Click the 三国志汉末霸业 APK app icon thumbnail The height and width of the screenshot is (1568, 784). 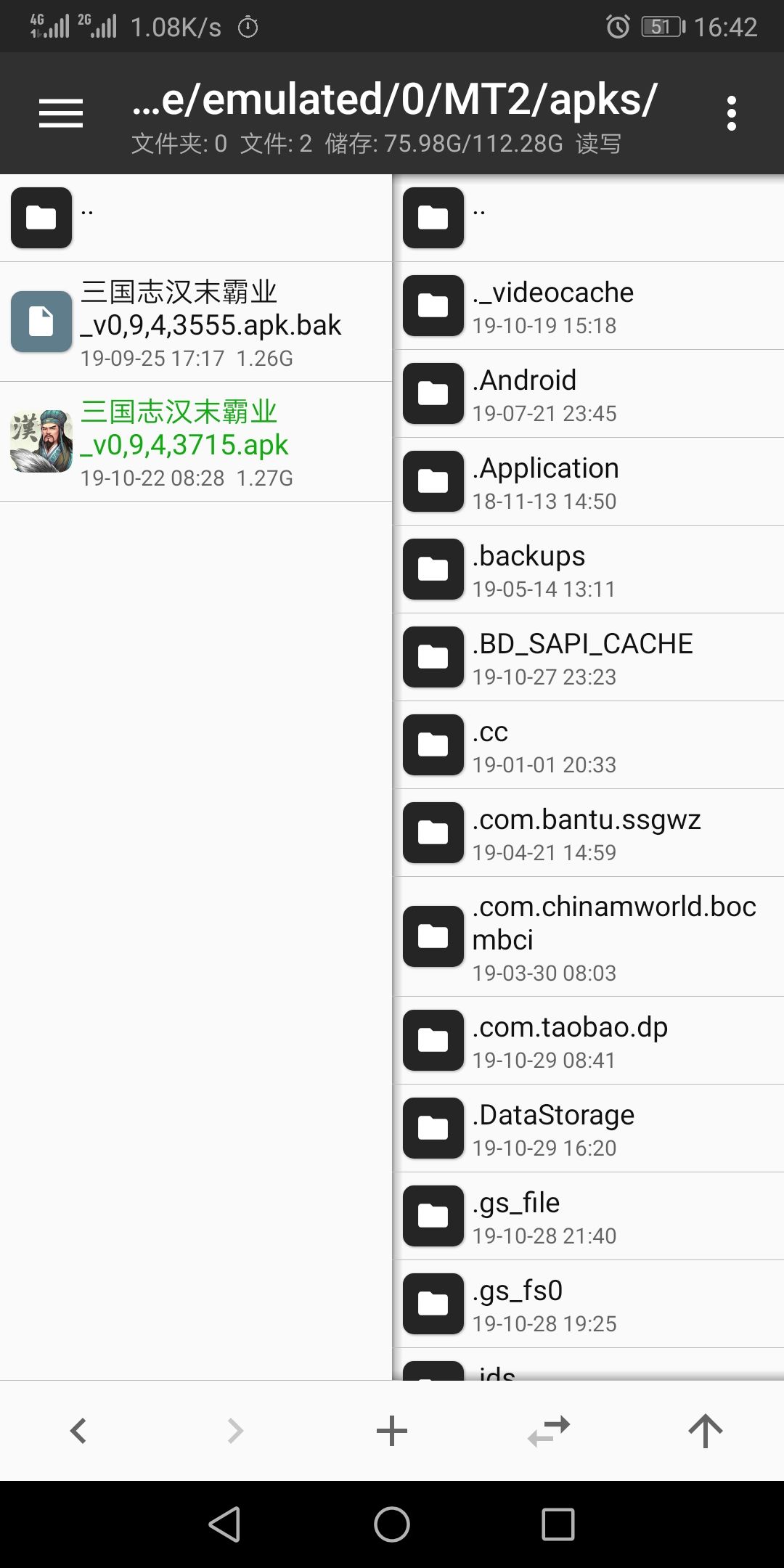[x=41, y=441]
